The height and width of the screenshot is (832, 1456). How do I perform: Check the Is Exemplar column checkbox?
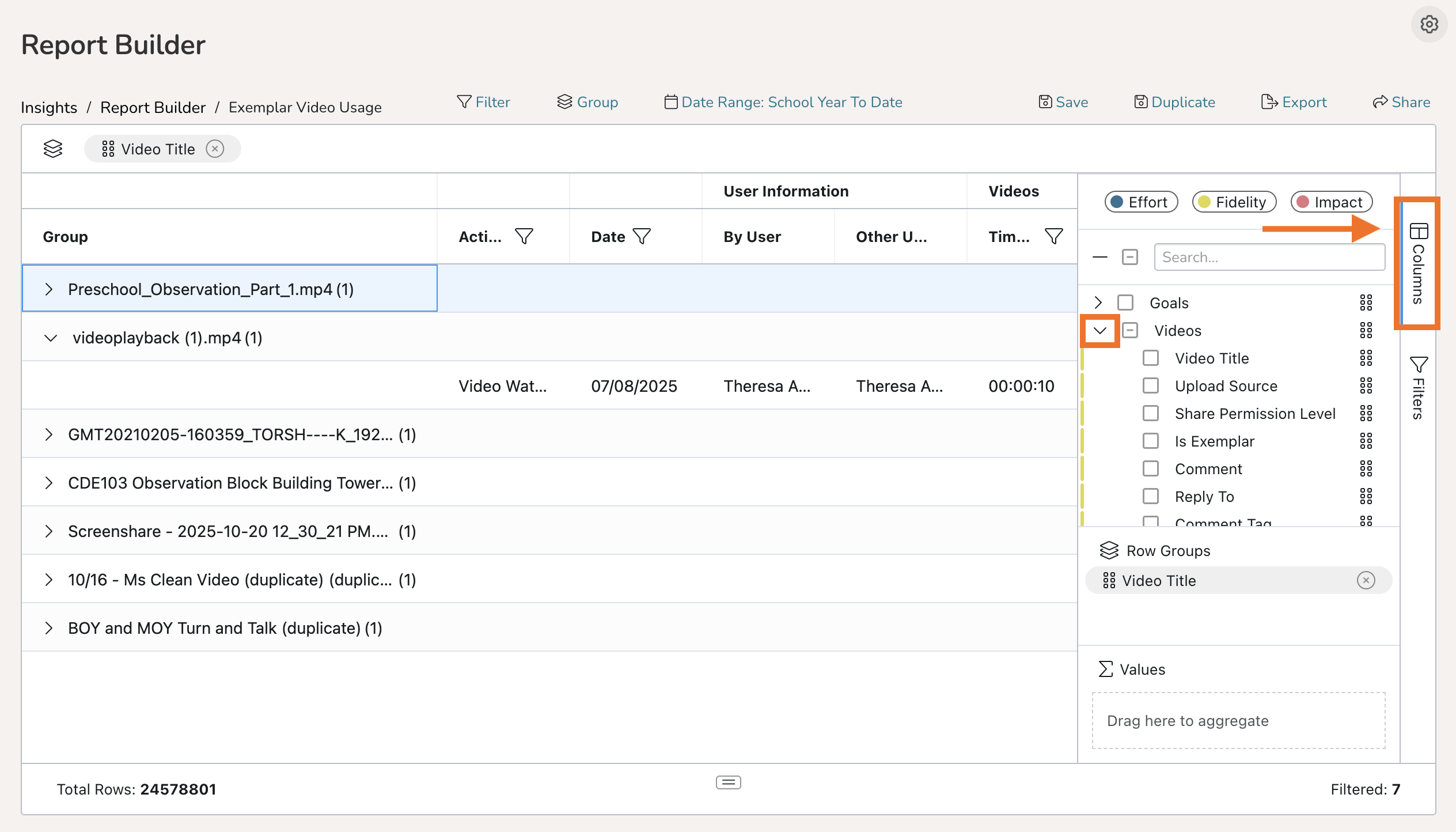click(x=1150, y=441)
